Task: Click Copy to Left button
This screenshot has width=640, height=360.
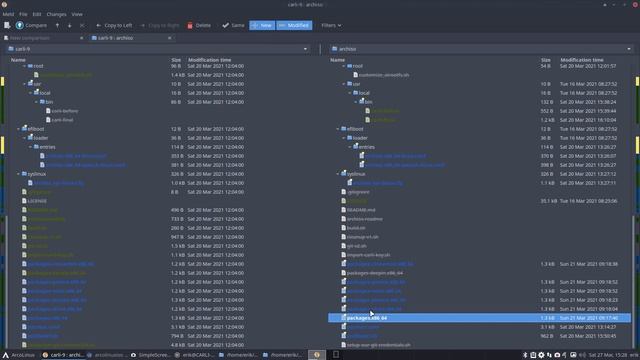Action: click(x=114, y=25)
